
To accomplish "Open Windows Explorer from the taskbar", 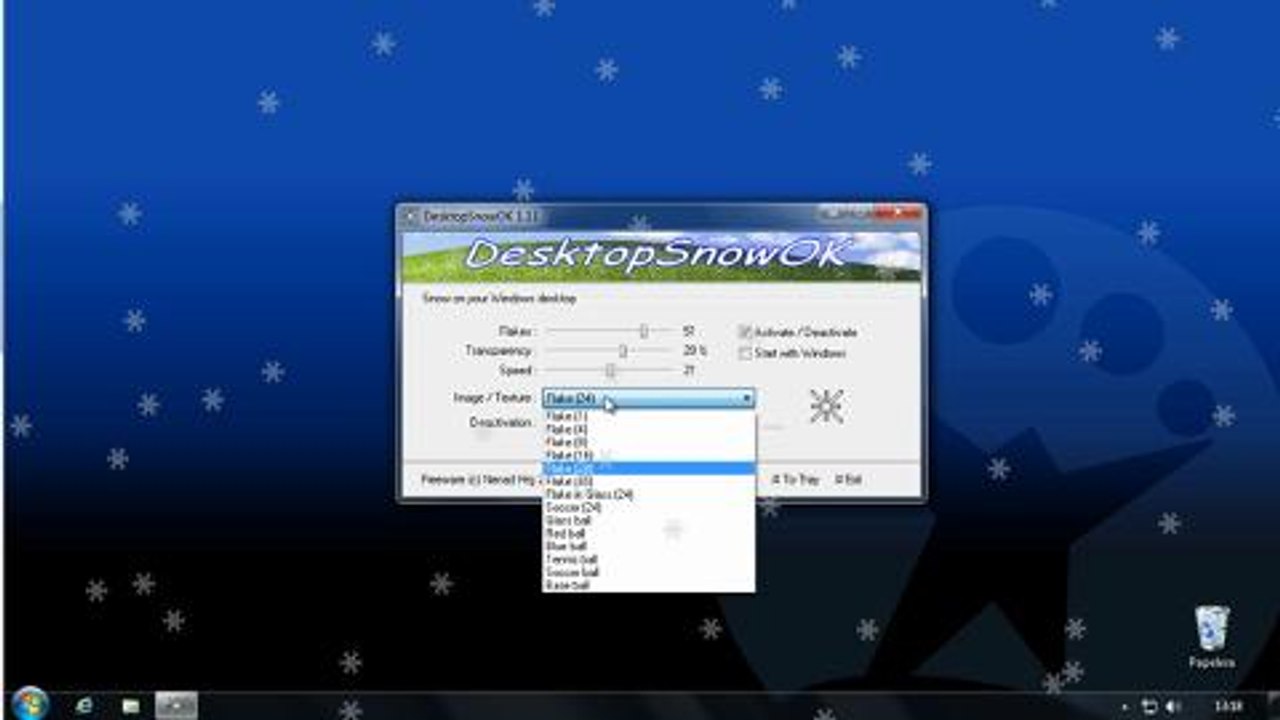I will coord(131,705).
